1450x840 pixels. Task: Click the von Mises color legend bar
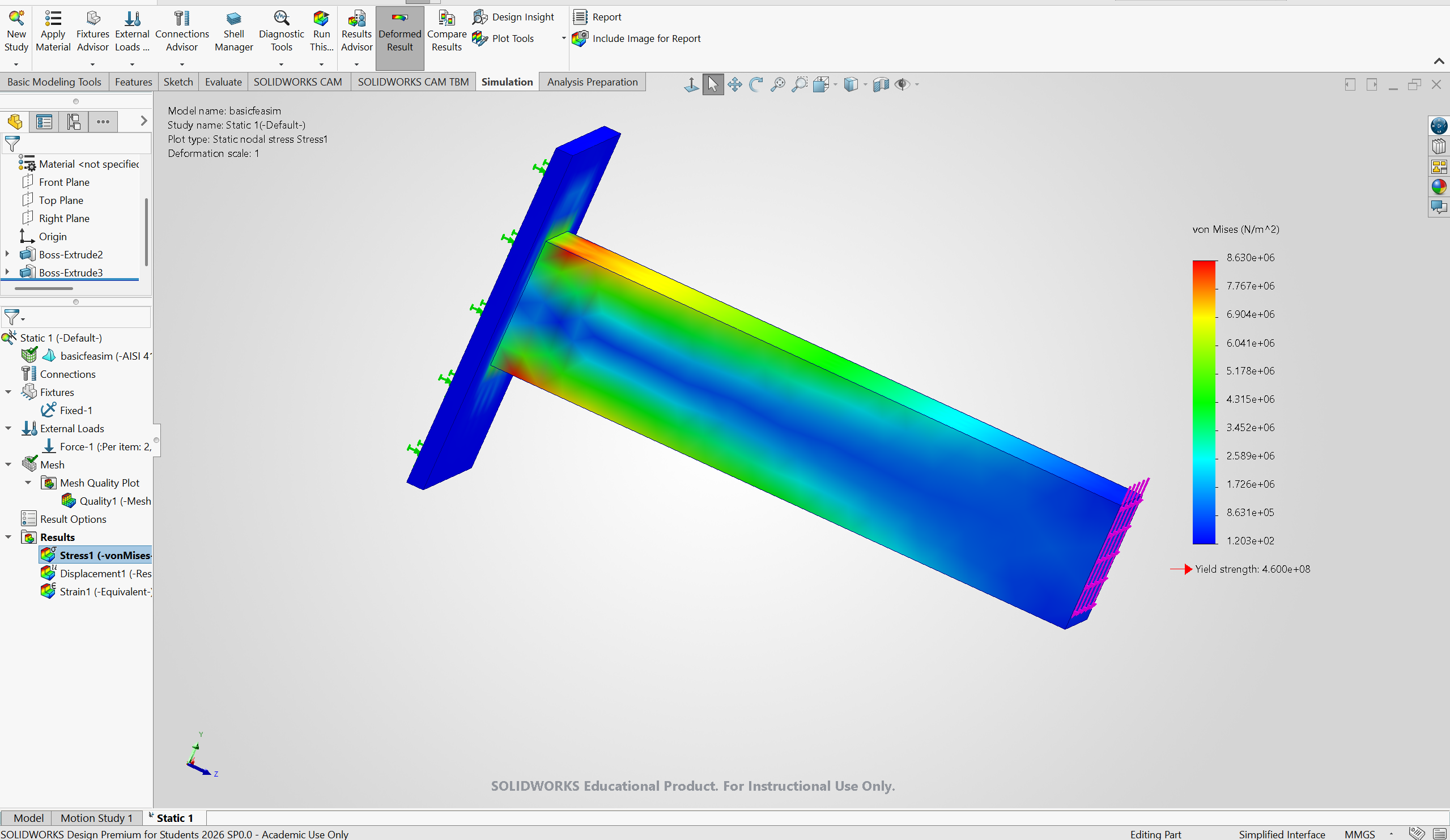[1204, 402]
